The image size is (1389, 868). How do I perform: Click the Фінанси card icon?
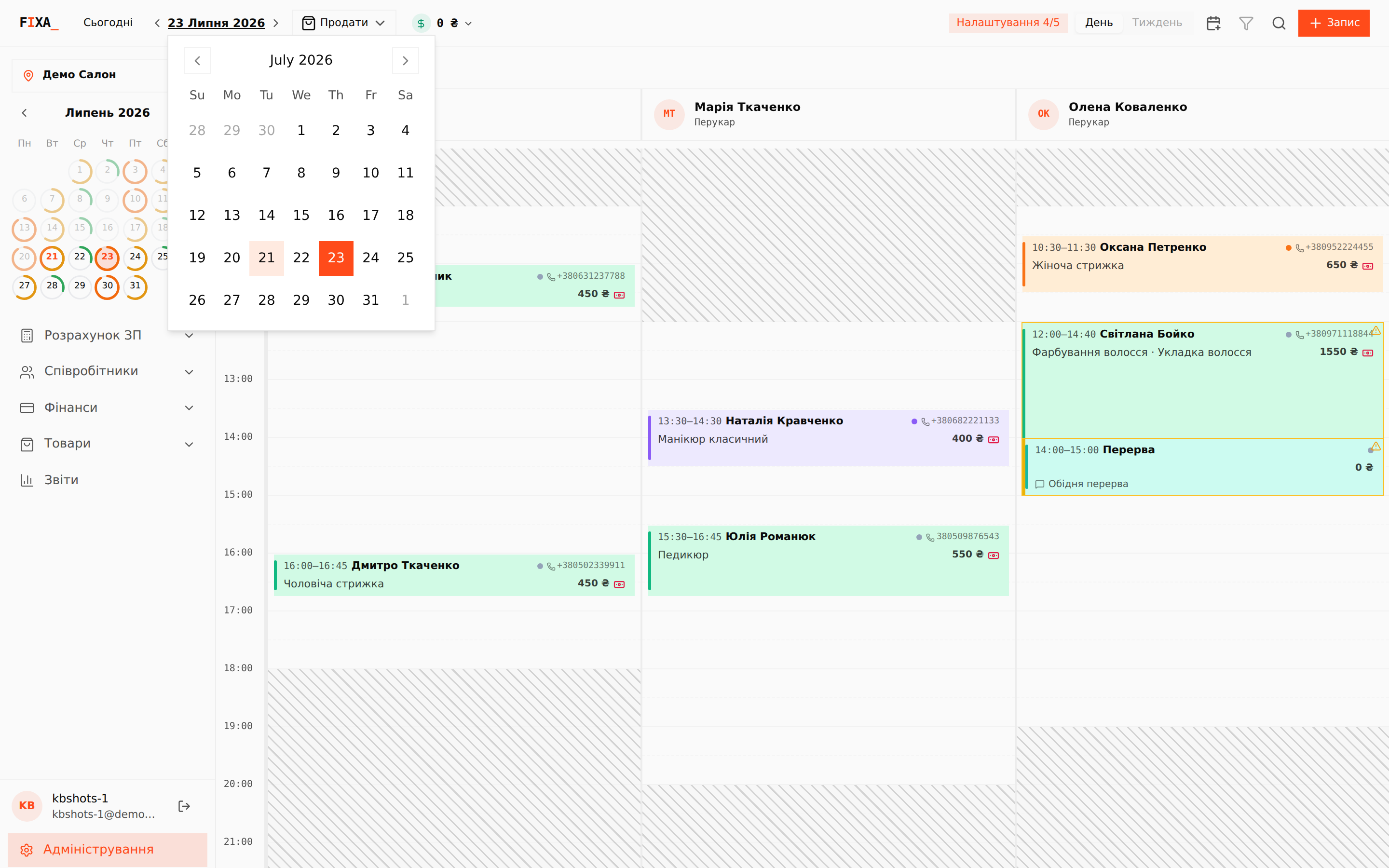(27, 408)
